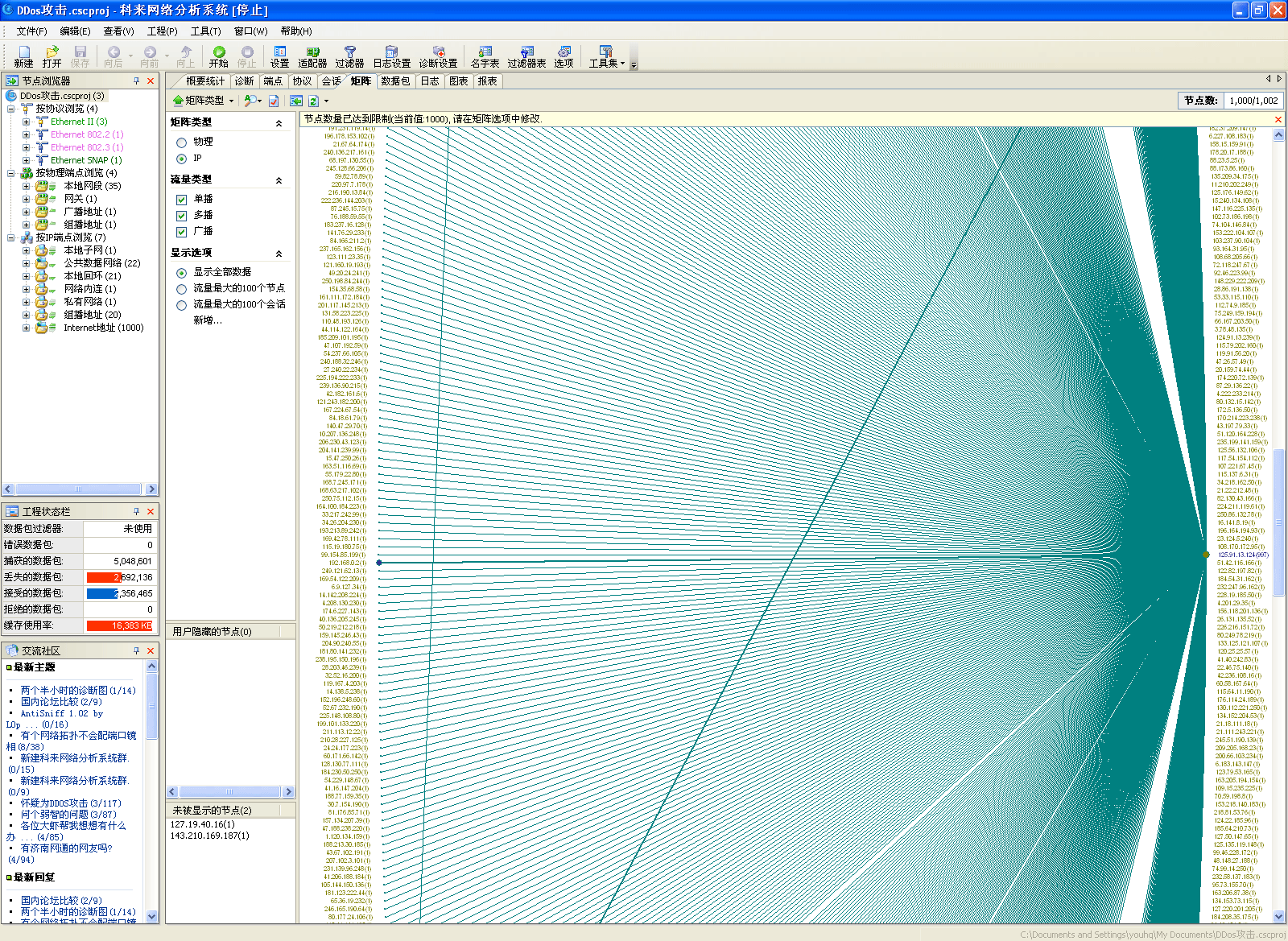Image resolution: width=1288 pixels, height=941 pixels.
Task: Select 流量最大的100个节点 radio option
Action: coord(182,289)
